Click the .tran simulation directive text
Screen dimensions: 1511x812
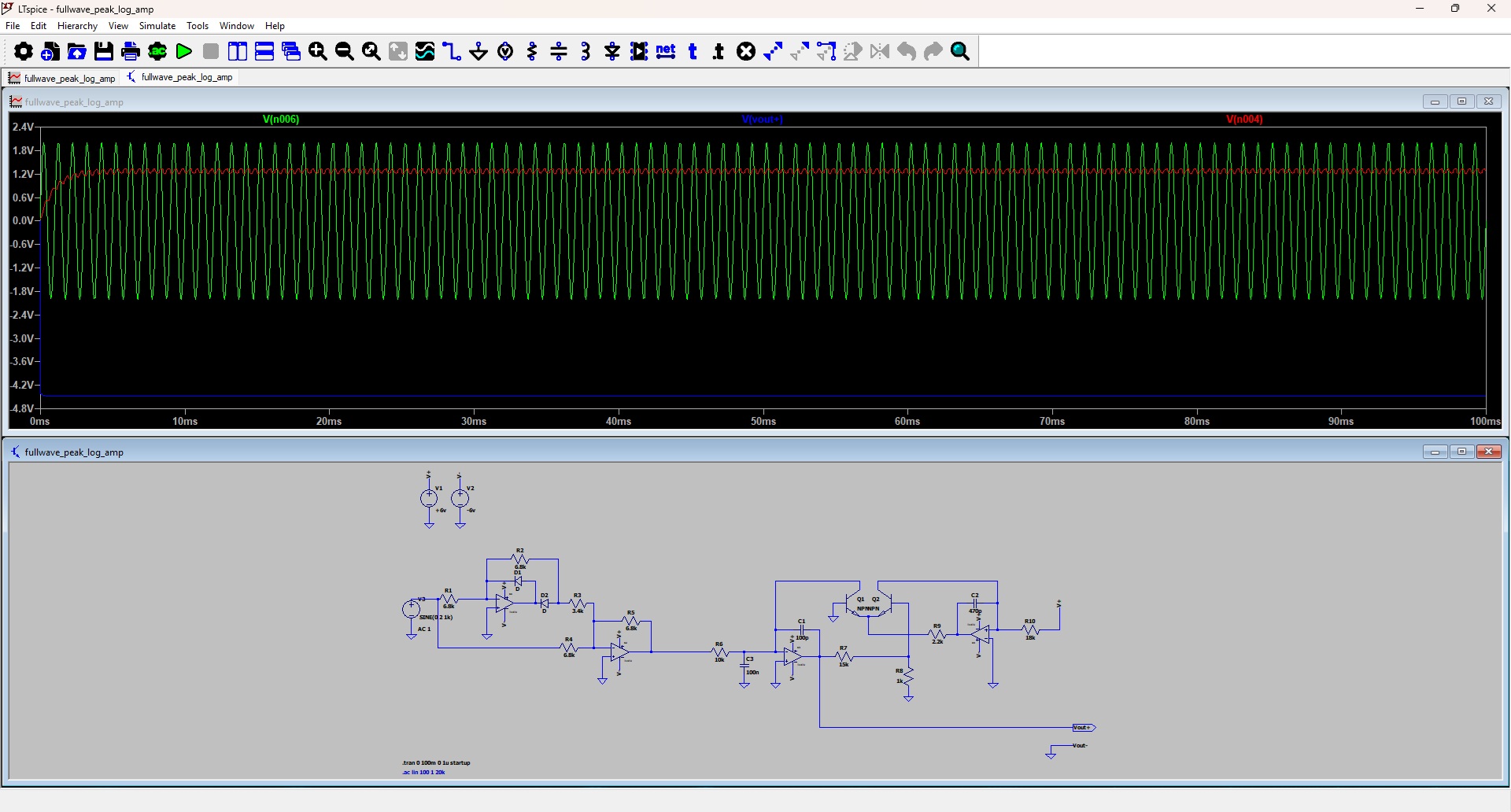[x=436, y=762]
